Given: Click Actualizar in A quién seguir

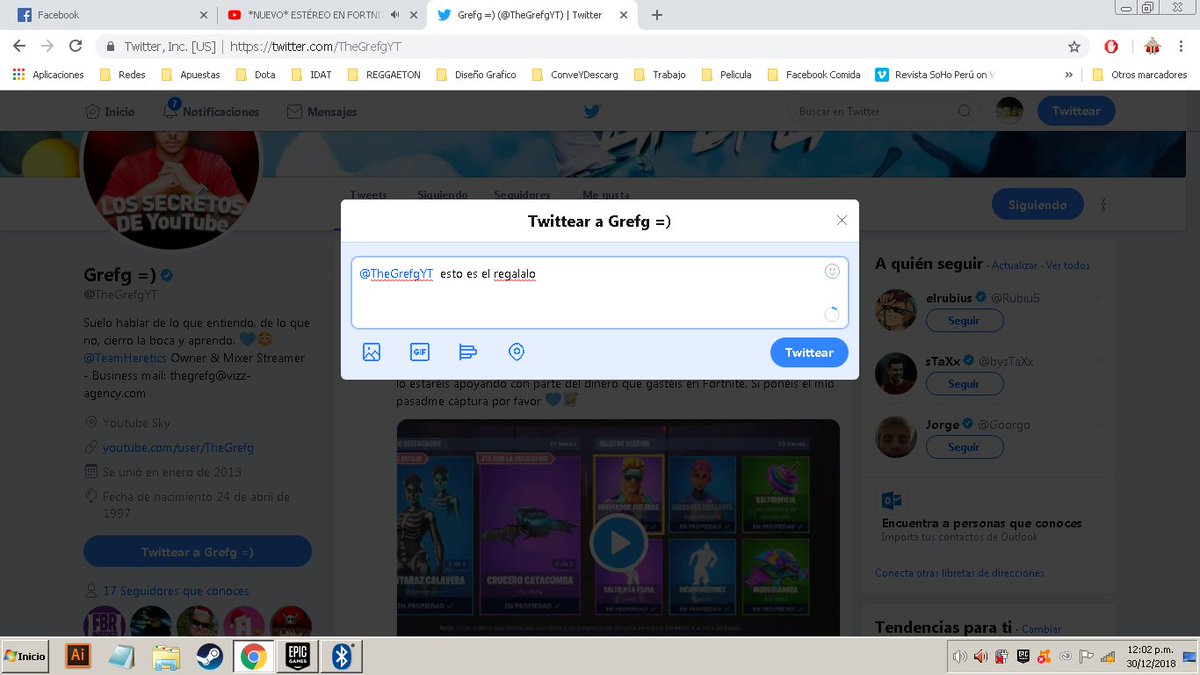Looking at the screenshot, I should (x=1014, y=266).
